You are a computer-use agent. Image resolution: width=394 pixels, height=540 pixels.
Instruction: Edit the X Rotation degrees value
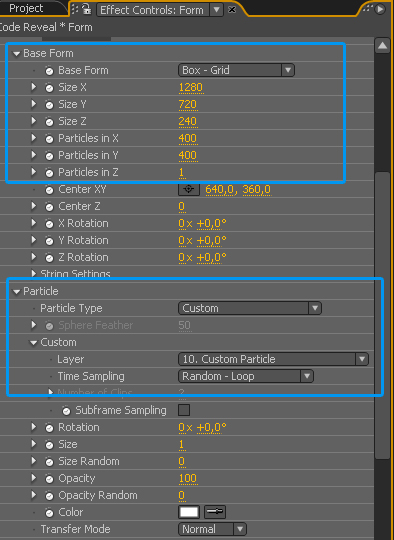211,224
